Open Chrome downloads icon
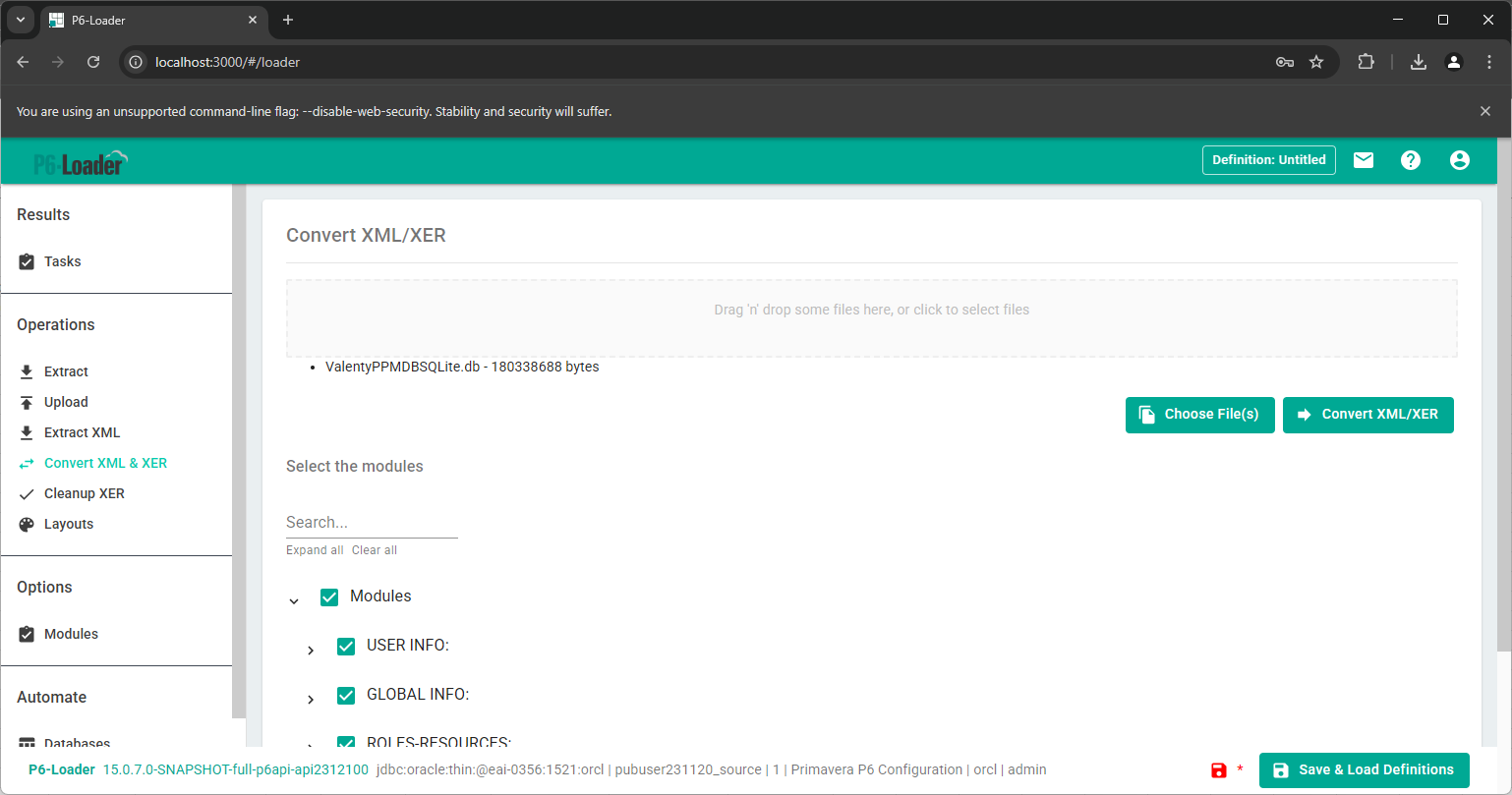The width and height of the screenshot is (1512, 795). pos(1418,62)
